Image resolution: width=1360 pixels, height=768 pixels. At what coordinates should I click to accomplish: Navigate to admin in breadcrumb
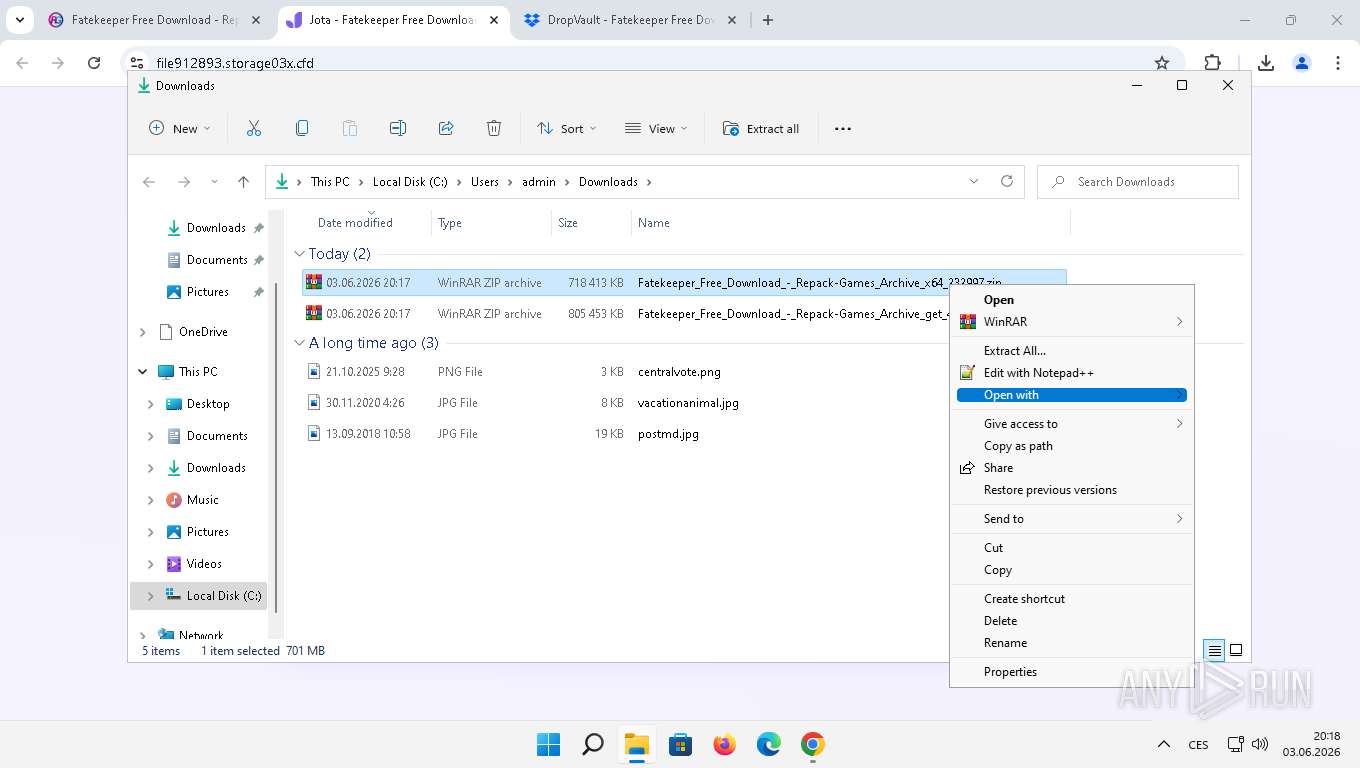[539, 182]
